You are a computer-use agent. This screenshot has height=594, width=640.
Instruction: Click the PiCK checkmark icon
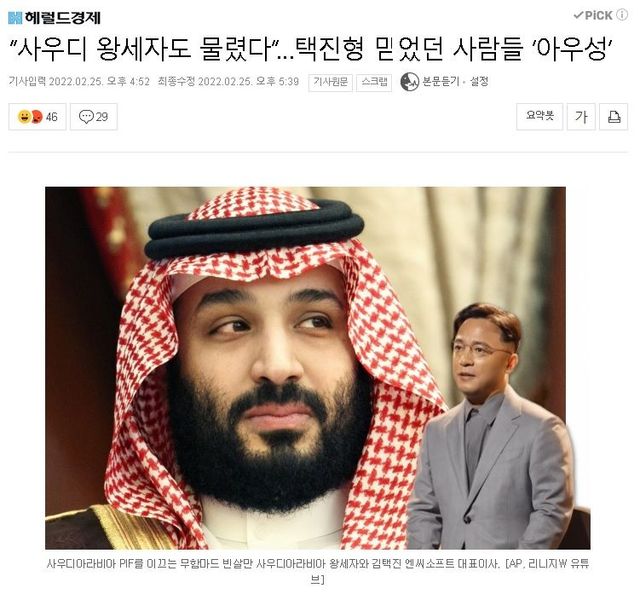578,16
